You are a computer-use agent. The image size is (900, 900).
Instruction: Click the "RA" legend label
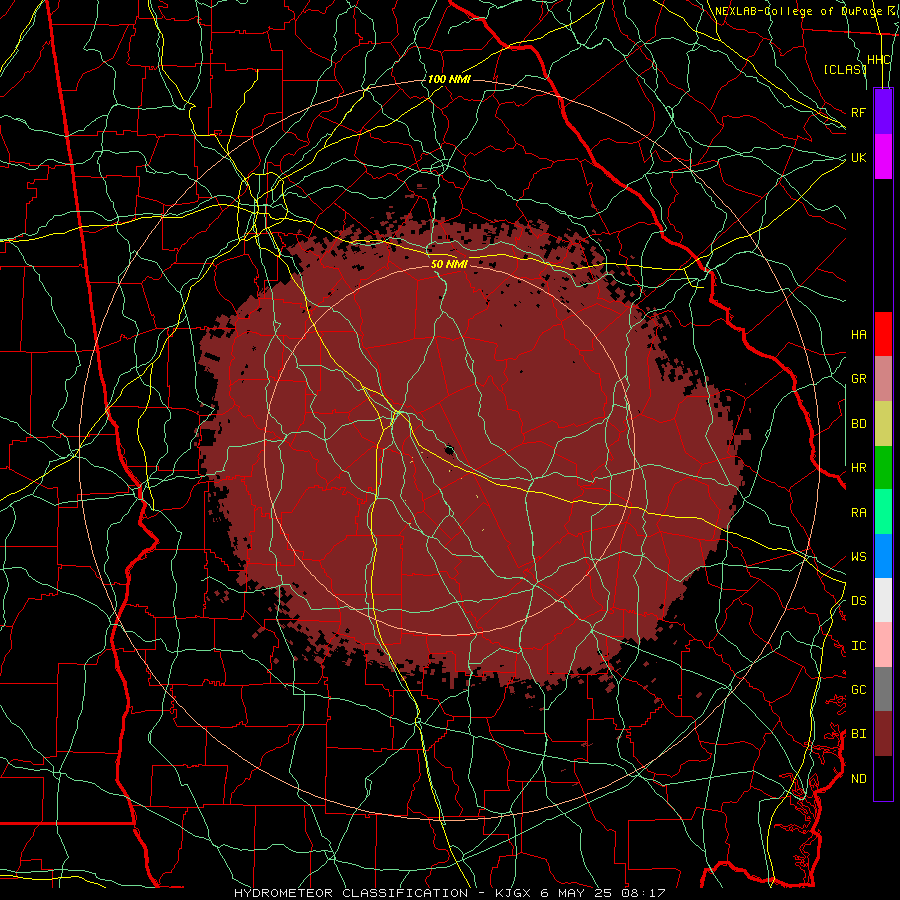[859, 513]
